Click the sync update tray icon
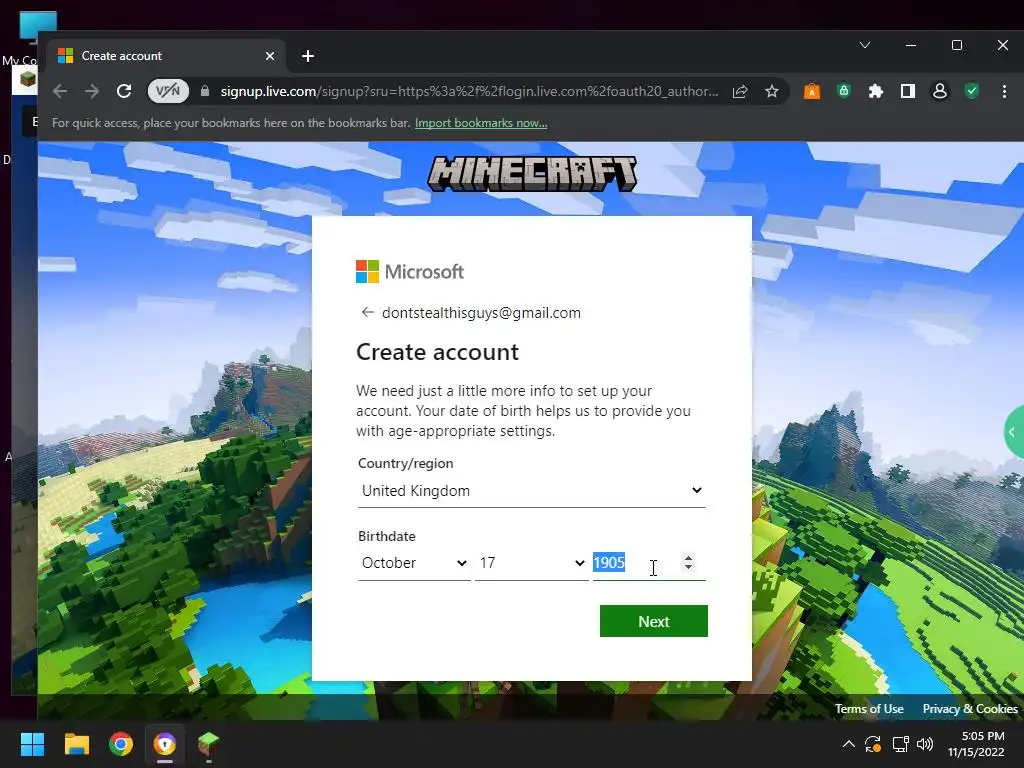This screenshot has height=768, width=1024. click(x=872, y=744)
